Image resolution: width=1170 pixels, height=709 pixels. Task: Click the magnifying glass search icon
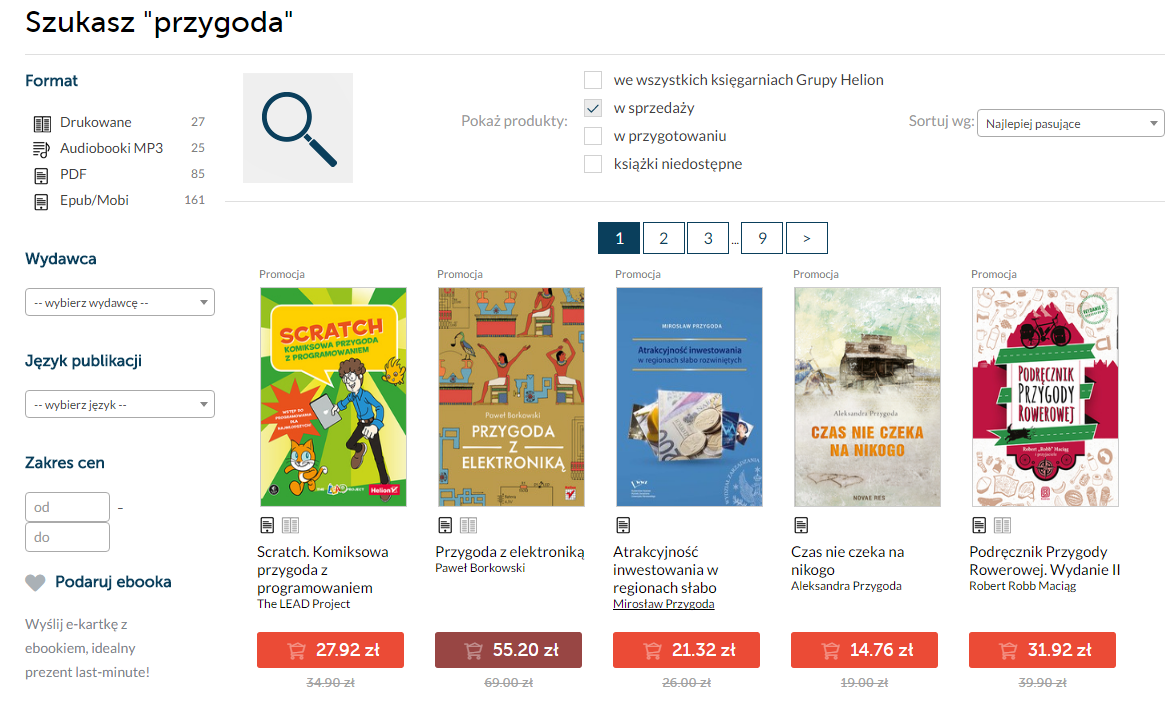[x=298, y=128]
